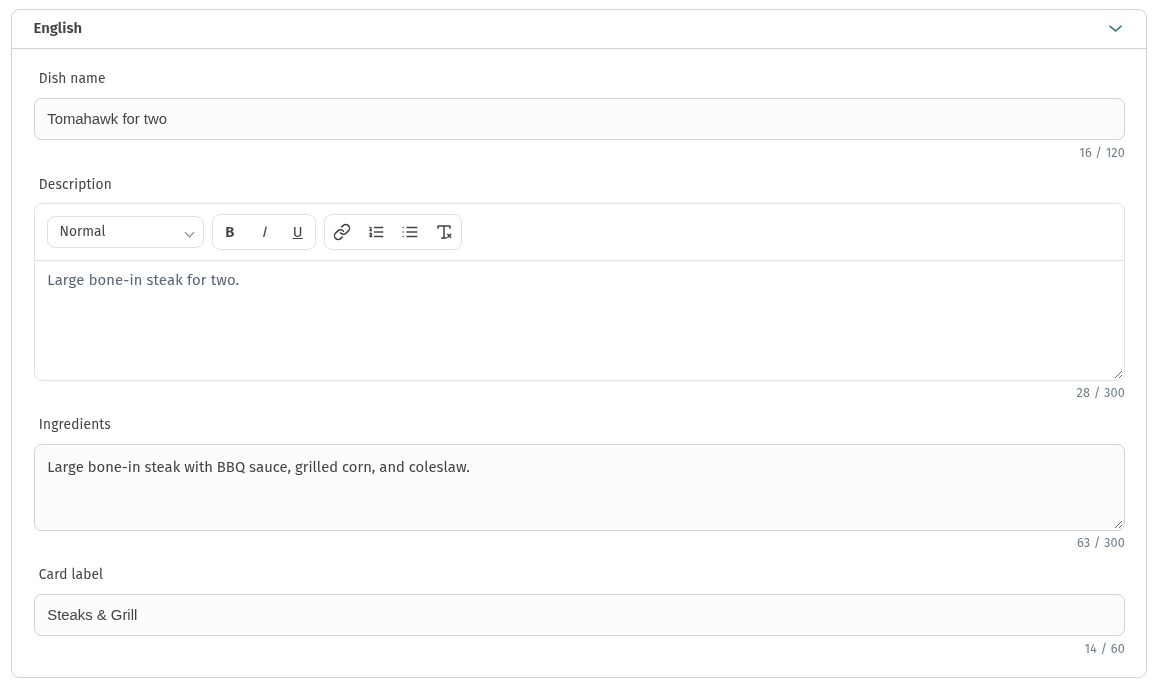The image size is (1158, 685).
Task: Toggle bold formatting in Description toolbar
Action: [x=230, y=233]
